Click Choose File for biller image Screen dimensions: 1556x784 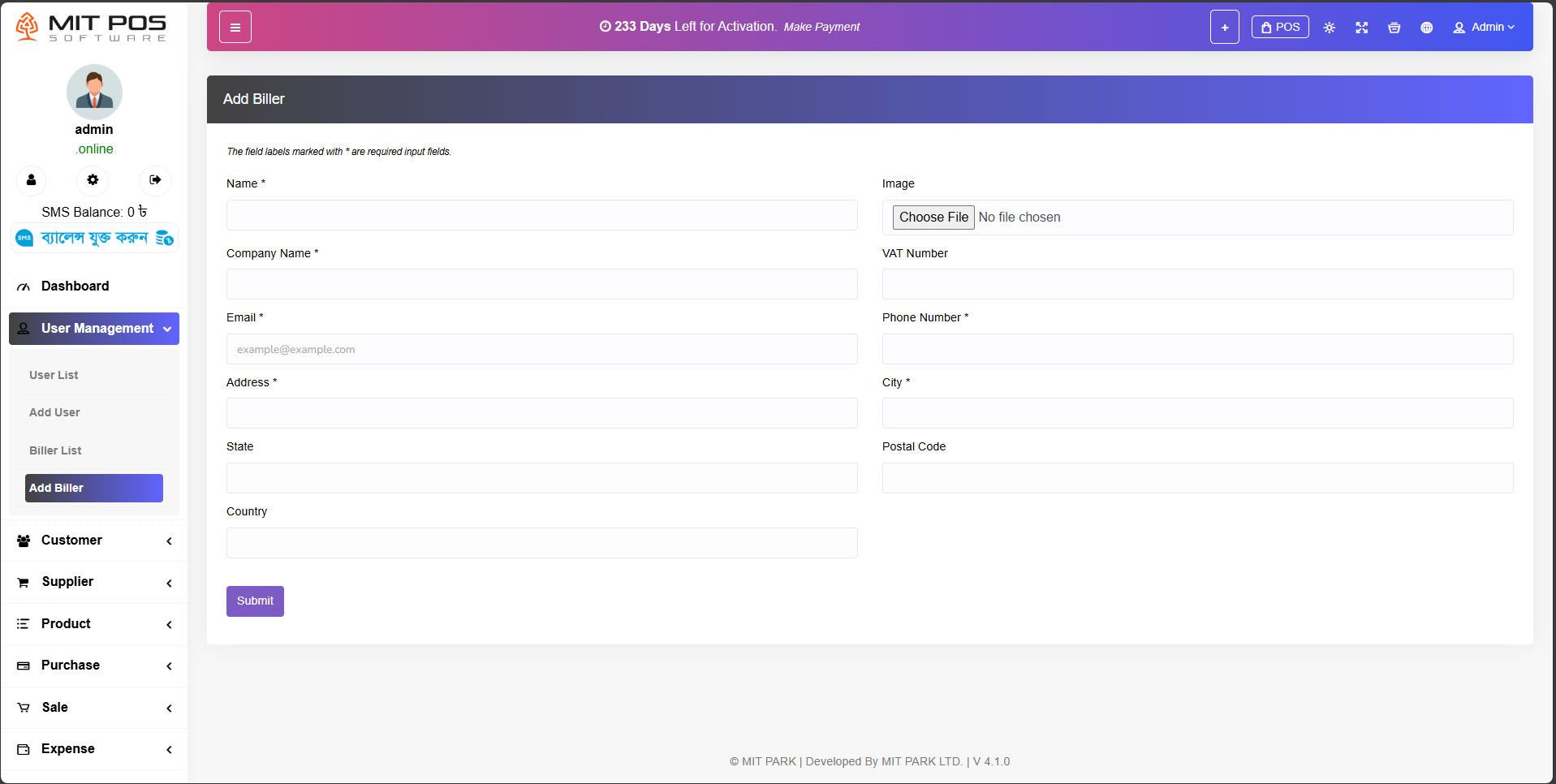tap(933, 218)
